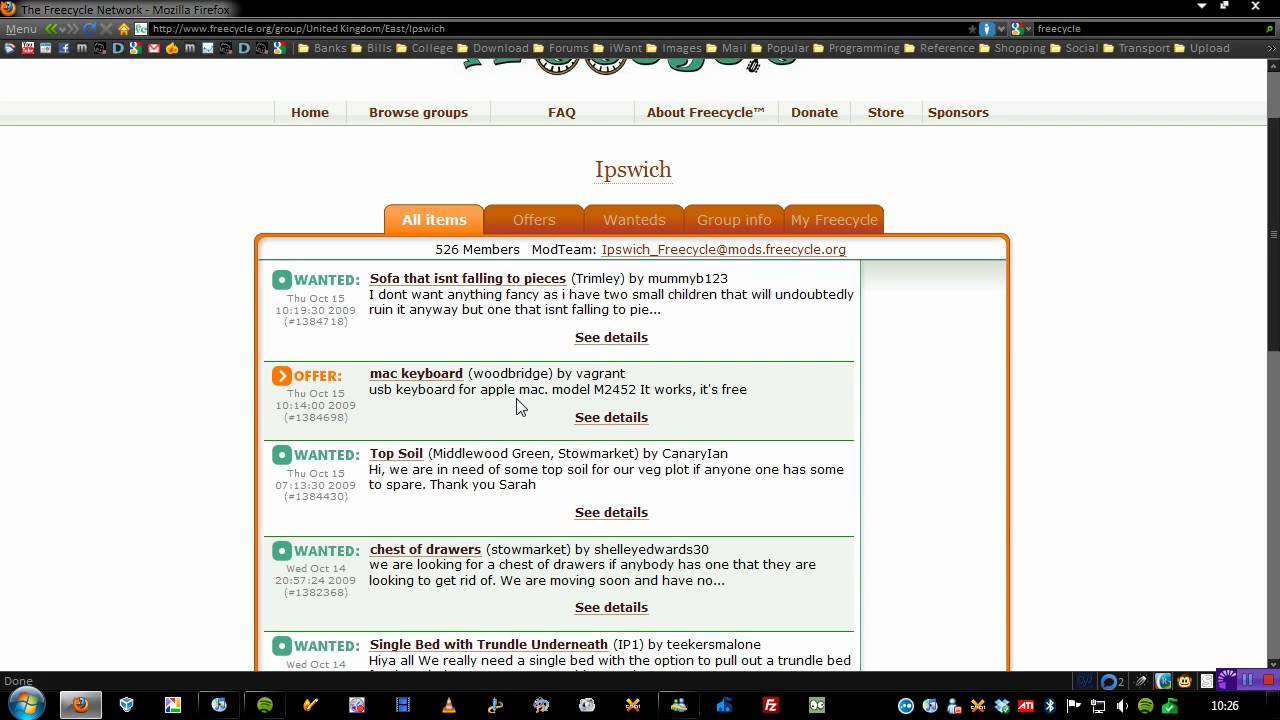The image size is (1280, 720).
Task: Click the WANTED icon beside Top Soil
Action: click(282, 455)
